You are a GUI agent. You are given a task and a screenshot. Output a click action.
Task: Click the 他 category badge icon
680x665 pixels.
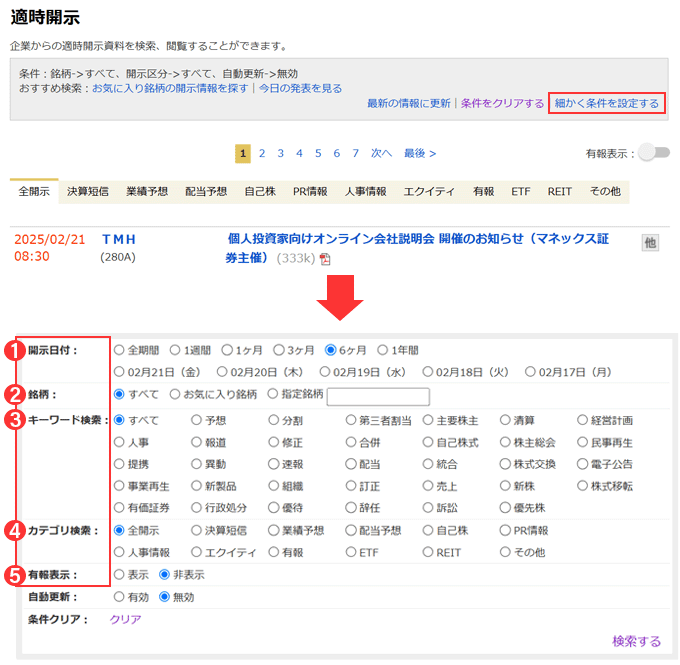coord(650,243)
